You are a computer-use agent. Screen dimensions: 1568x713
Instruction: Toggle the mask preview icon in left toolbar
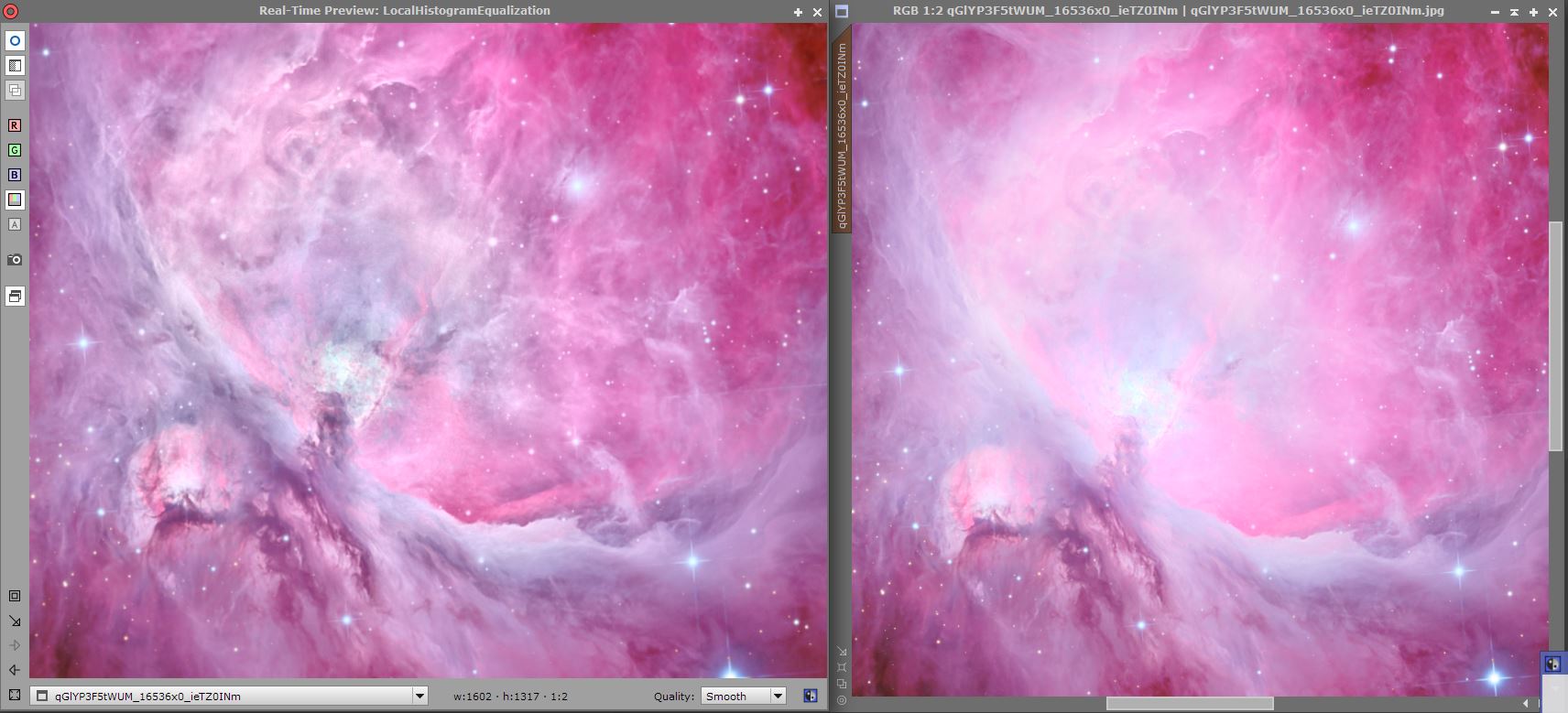click(15, 66)
